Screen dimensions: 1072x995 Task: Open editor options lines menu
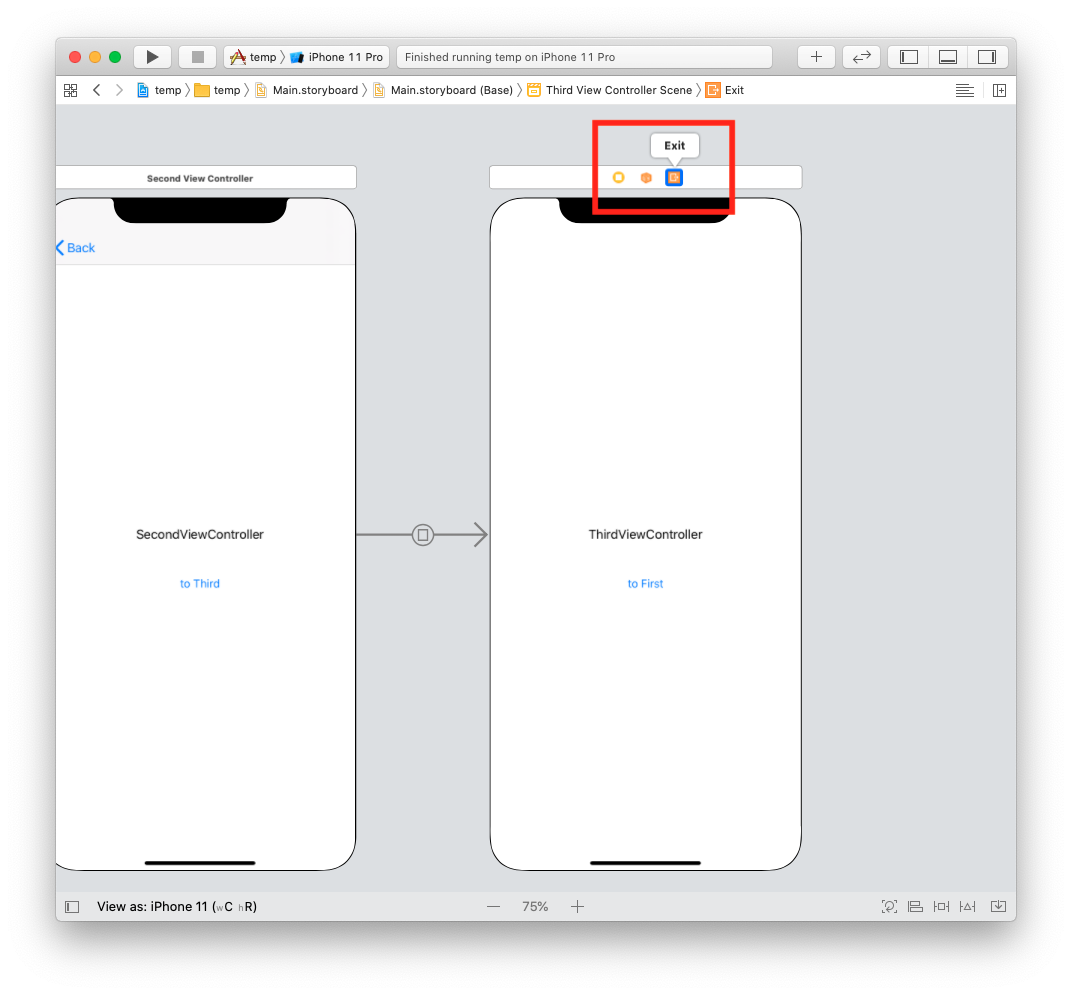pyautogui.click(x=965, y=90)
